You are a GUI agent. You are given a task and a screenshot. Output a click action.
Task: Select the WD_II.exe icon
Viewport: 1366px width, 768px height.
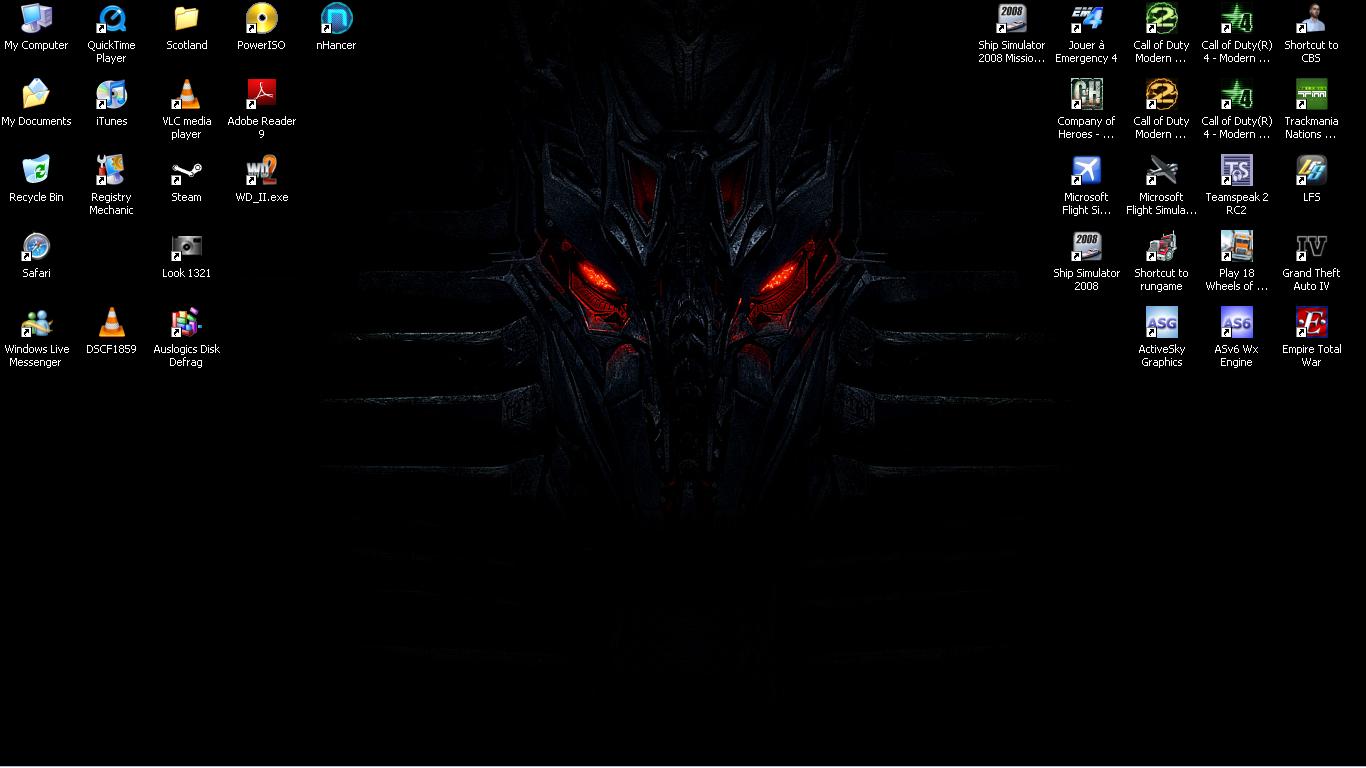[x=261, y=171]
